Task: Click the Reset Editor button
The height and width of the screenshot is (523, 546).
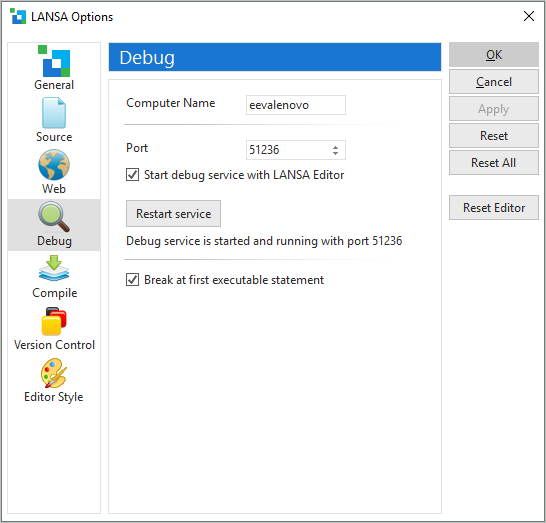Action: click(494, 208)
